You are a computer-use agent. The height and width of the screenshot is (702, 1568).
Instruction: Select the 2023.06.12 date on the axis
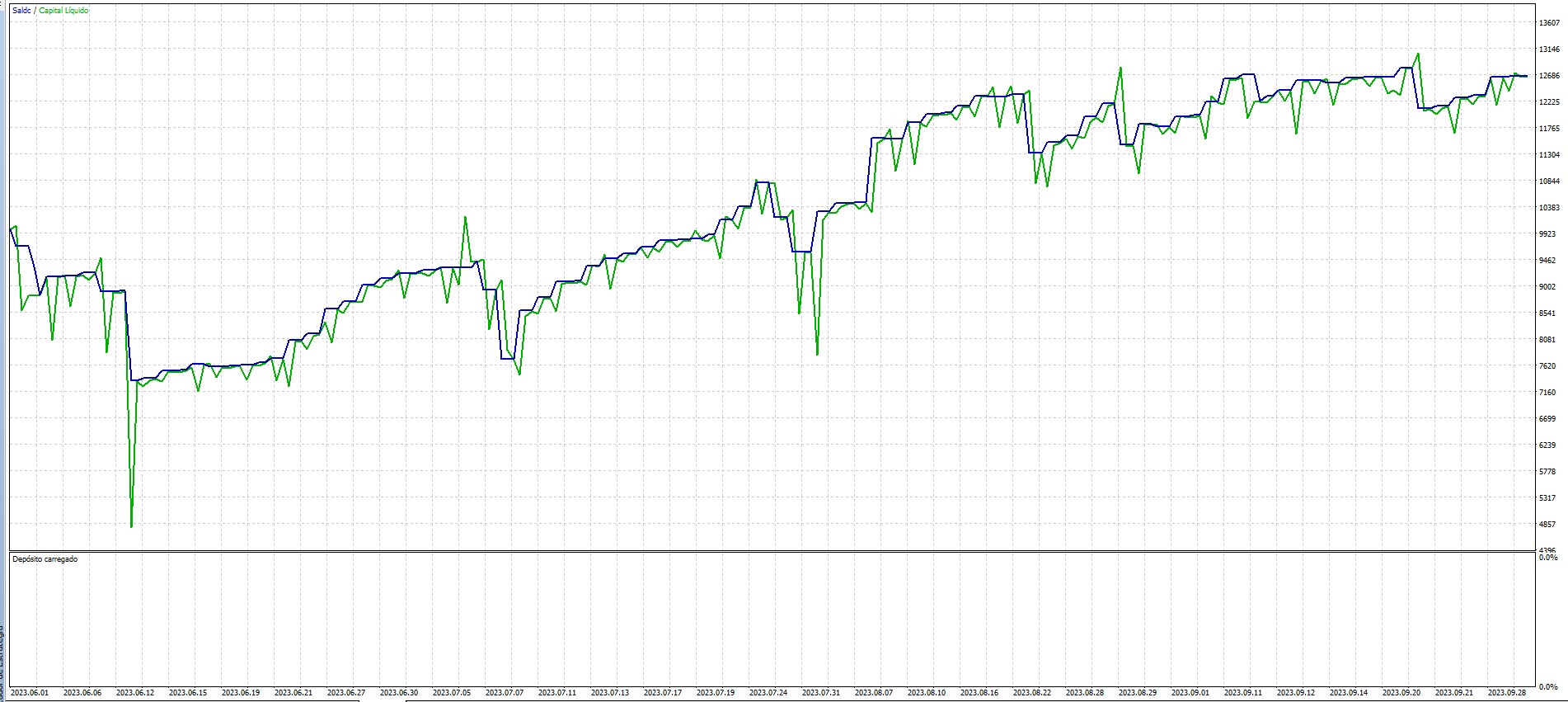(135, 693)
